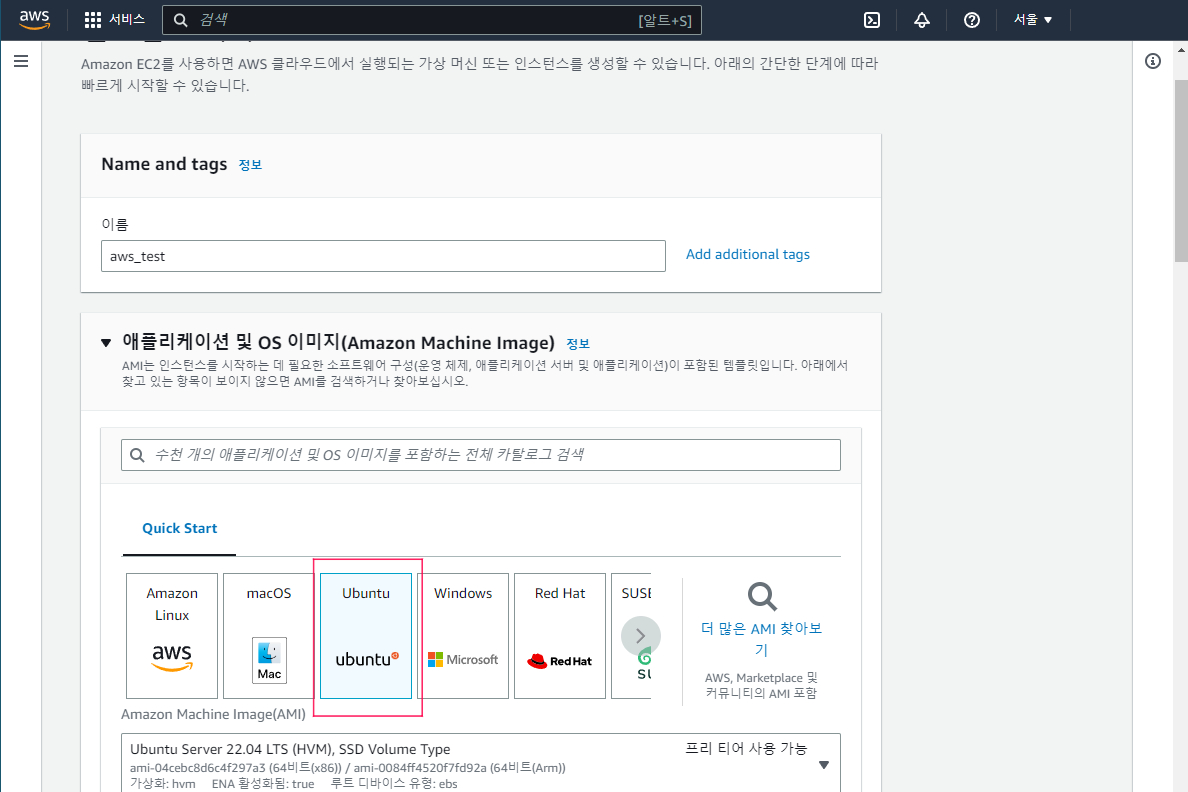Image resolution: width=1188 pixels, height=792 pixels.
Task: Click the page vertical scrollbar thumb
Action: (1181, 171)
